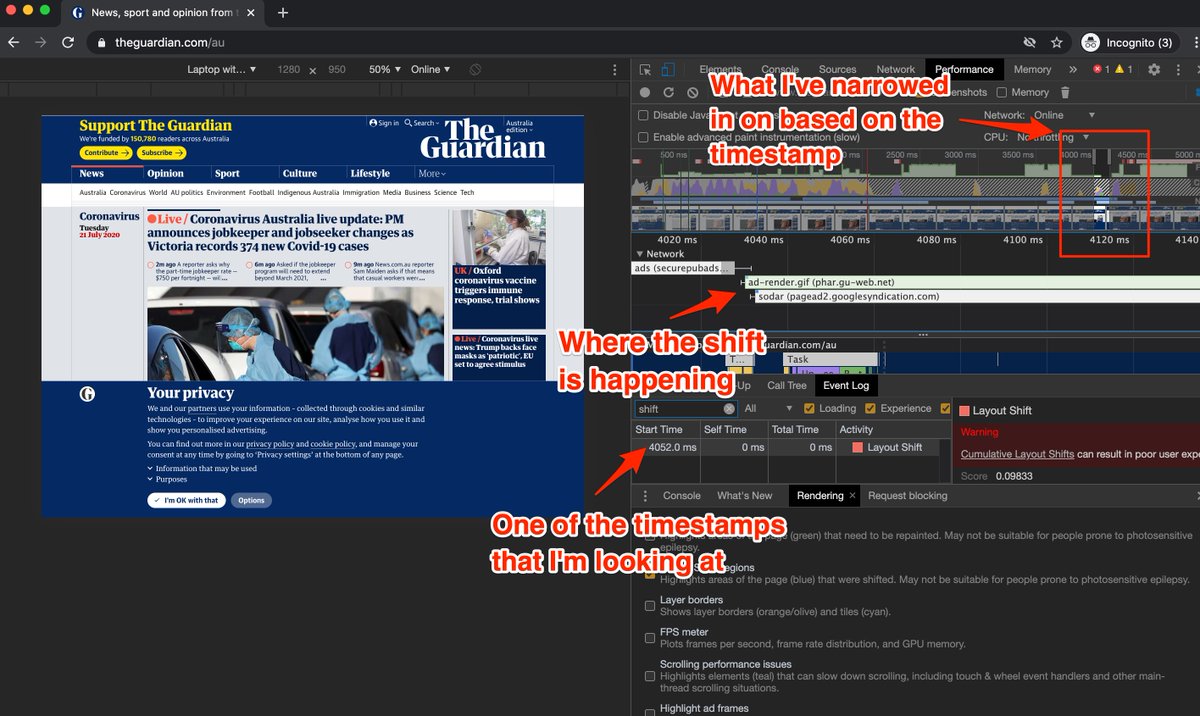The width and height of the screenshot is (1200, 716).
Task: Enable FPS meter checkbox
Action: [x=651, y=638]
